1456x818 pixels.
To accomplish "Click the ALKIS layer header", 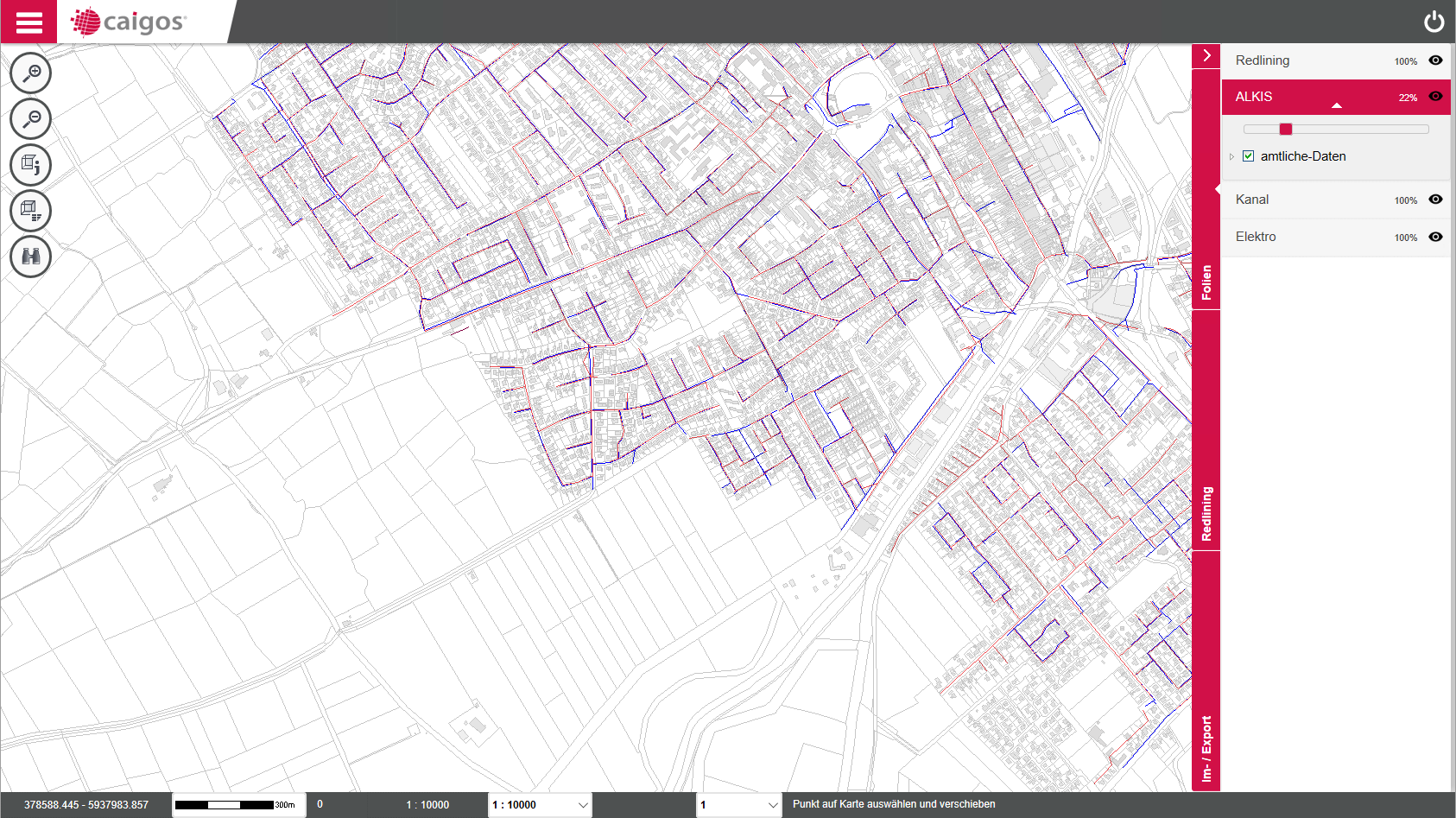I will [1254, 97].
